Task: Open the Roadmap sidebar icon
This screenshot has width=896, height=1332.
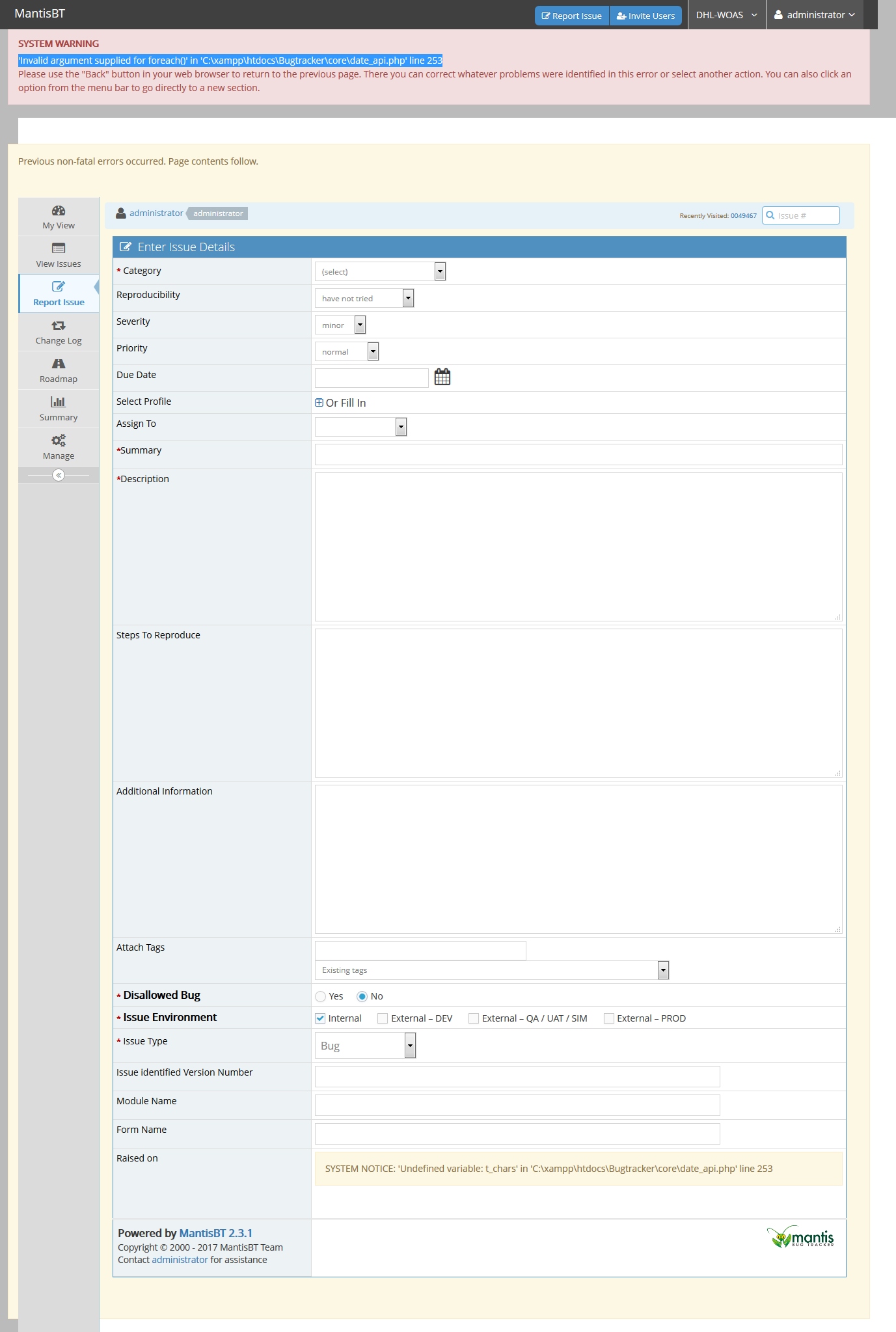Action: 59,364
